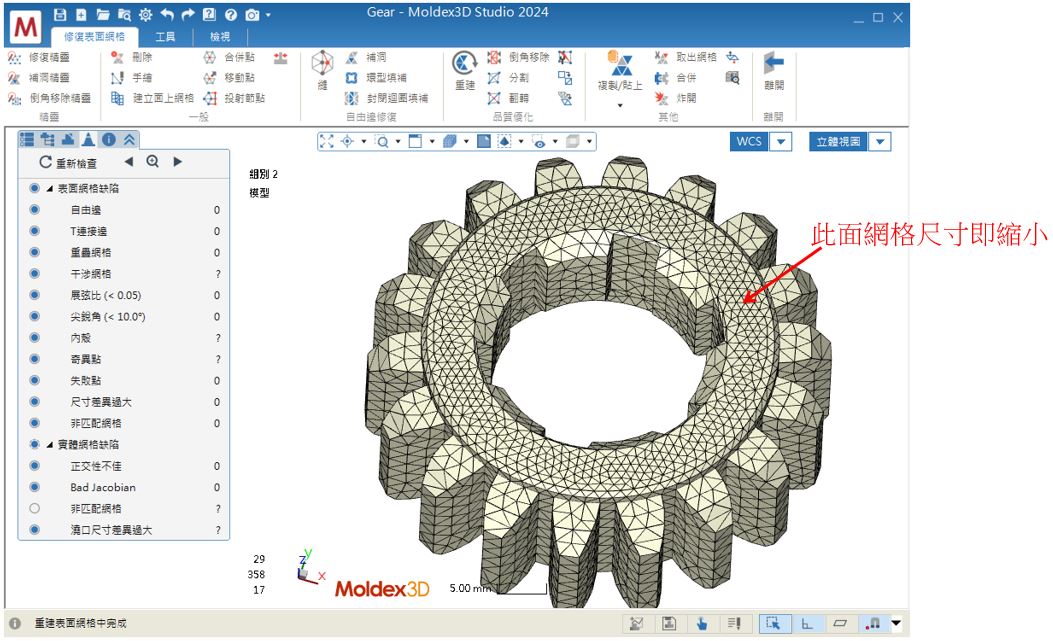Viewport: 1053px width, 641px height.
Task: Select the 炸開 explode tool
Action: pyautogui.click(x=676, y=98)
